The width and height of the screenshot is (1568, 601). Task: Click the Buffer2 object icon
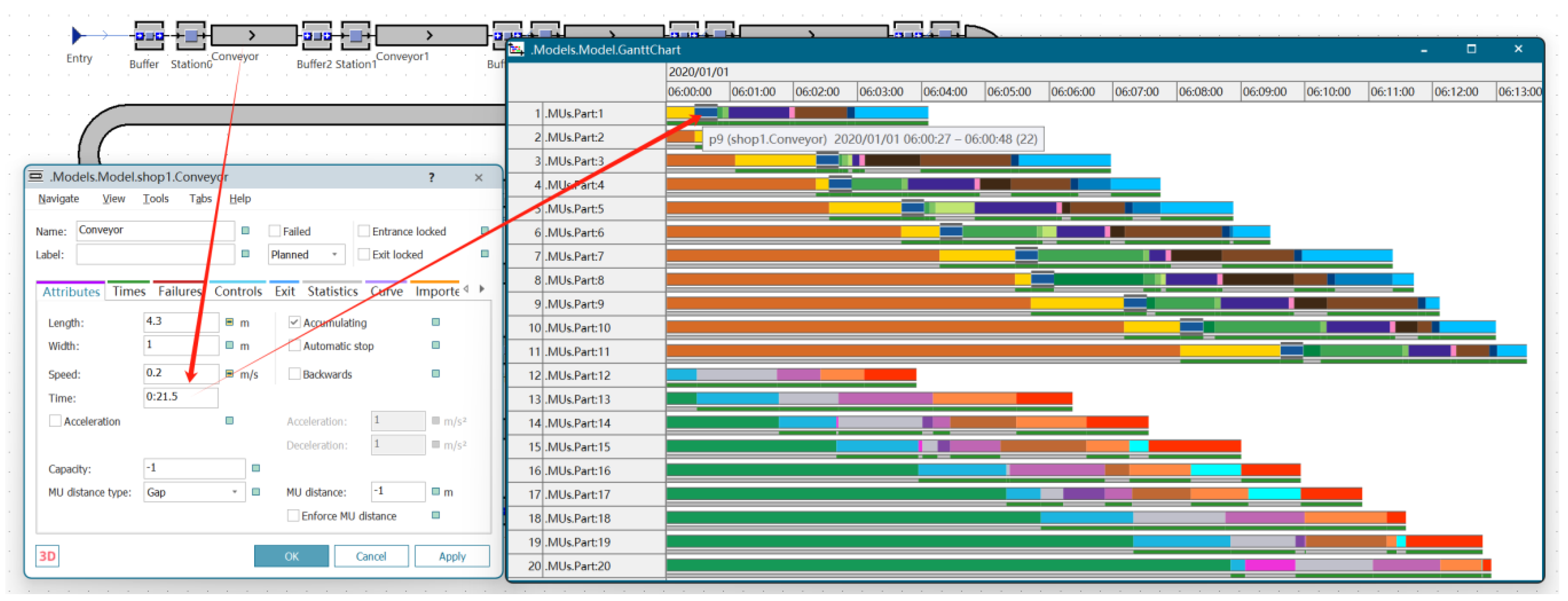click(317, 36)
